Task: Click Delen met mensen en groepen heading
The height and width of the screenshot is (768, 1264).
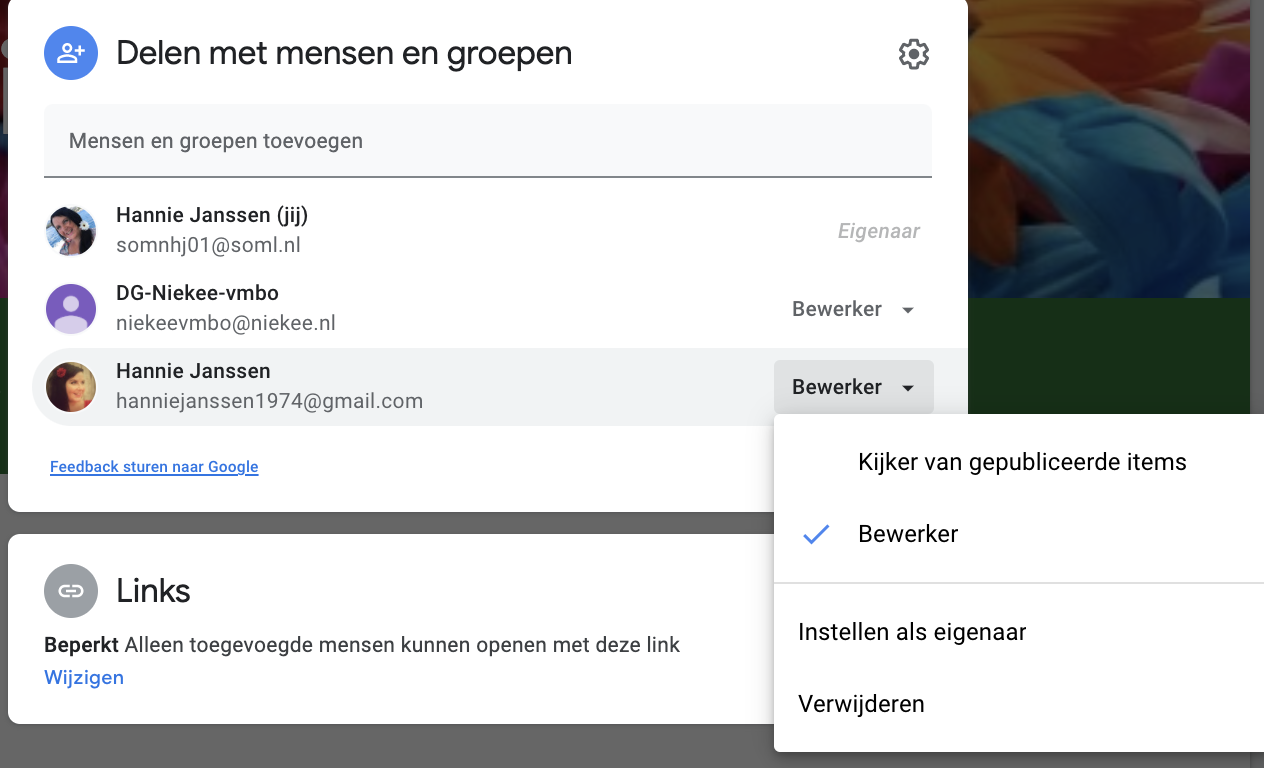Action: coord(344,53)
